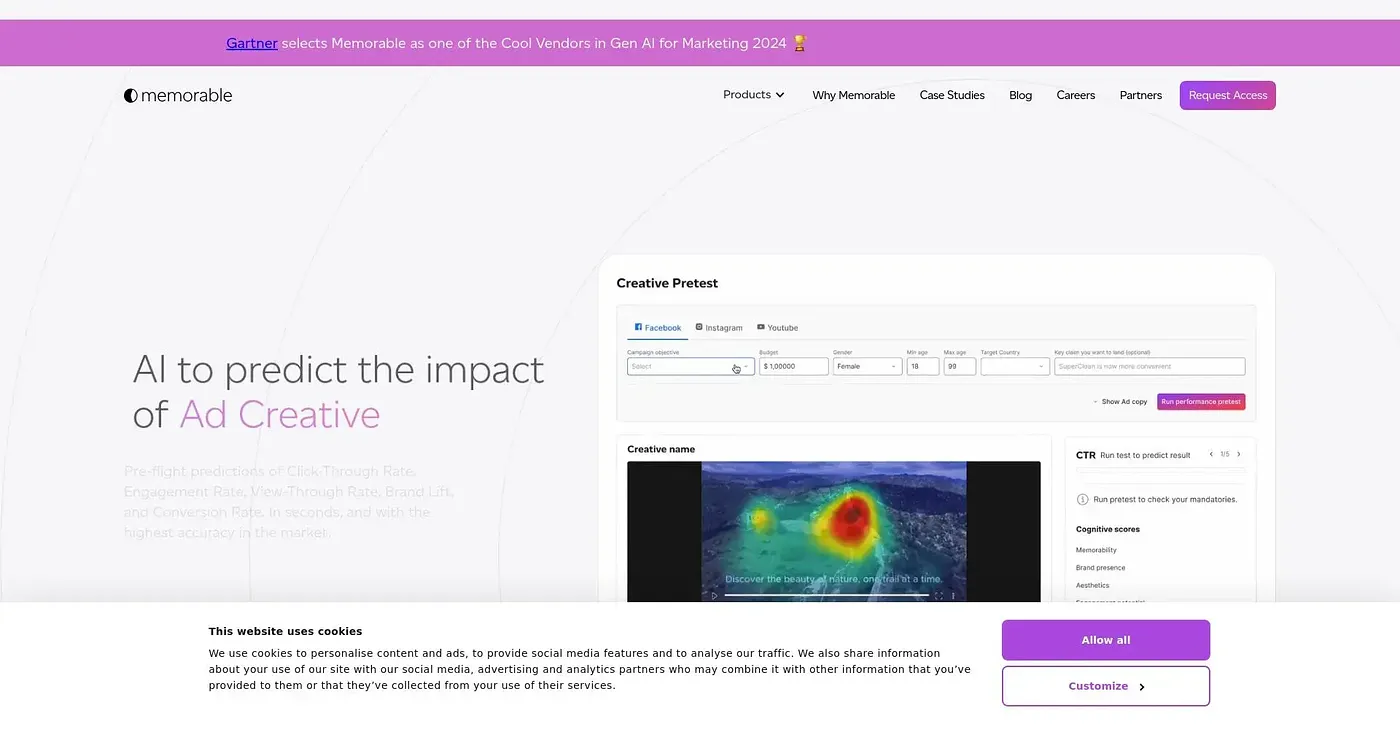Click the Brand presence score label
1400x729 pixels.
1100,568
